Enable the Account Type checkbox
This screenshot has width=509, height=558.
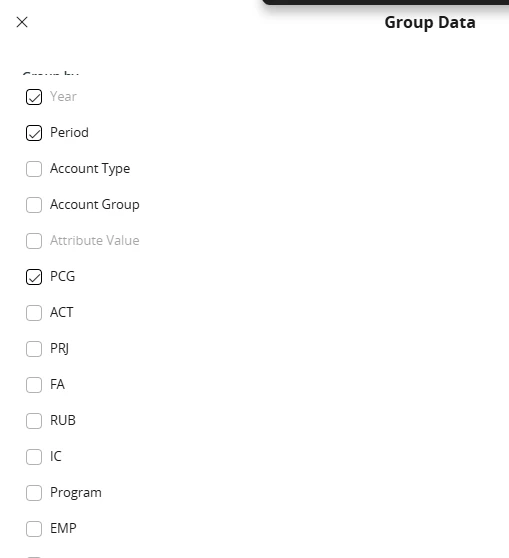[34, 169]
